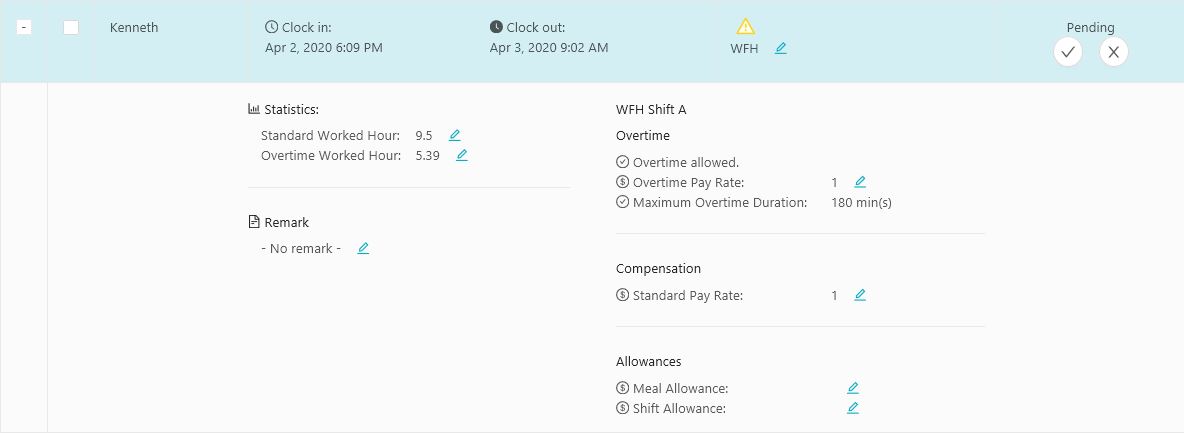Edit the Shift Allowance amount
Screen dimensions: 1184x433
tap(853, 408)
